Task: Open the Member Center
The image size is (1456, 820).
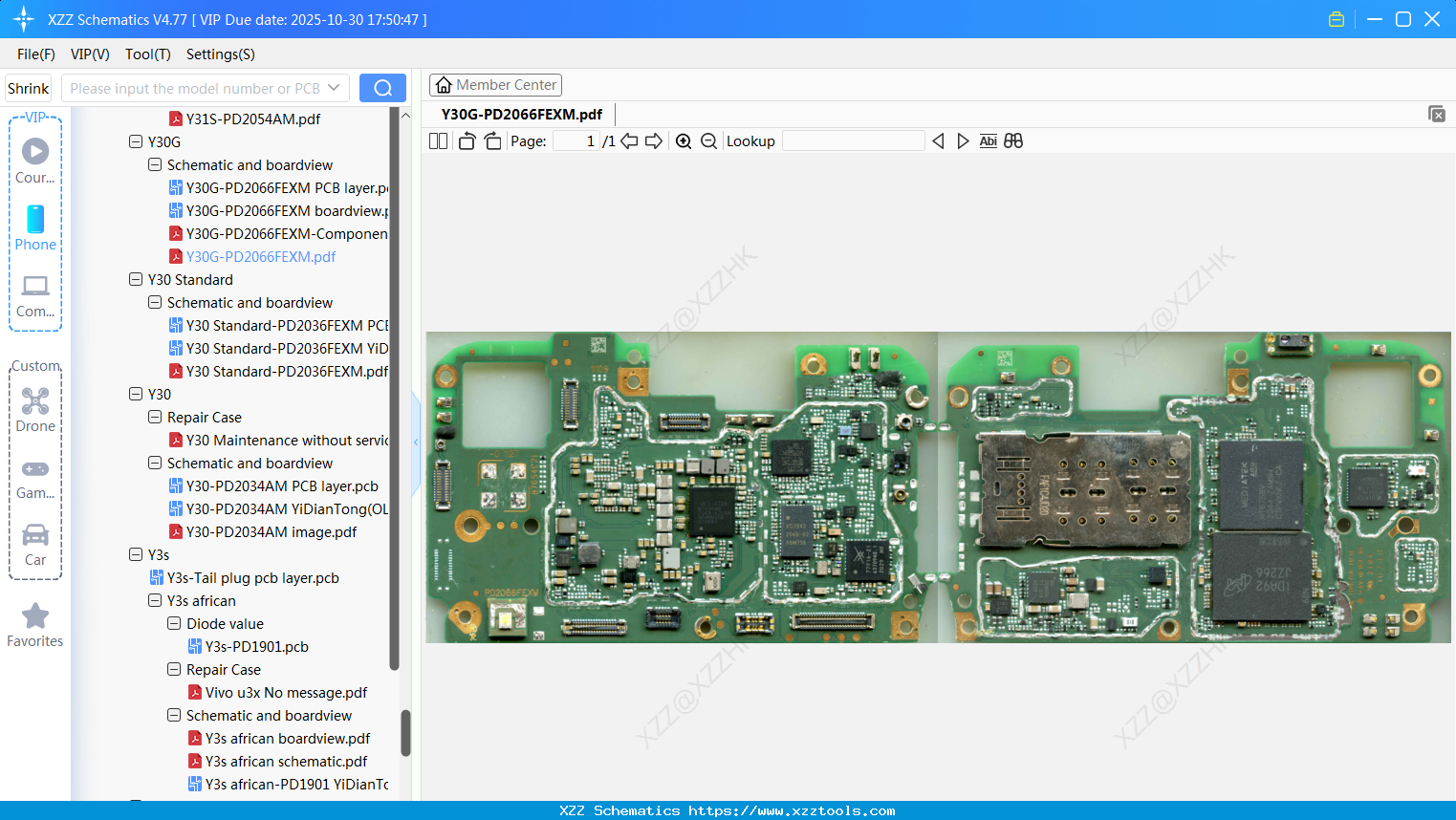Action: pos(495,84)
